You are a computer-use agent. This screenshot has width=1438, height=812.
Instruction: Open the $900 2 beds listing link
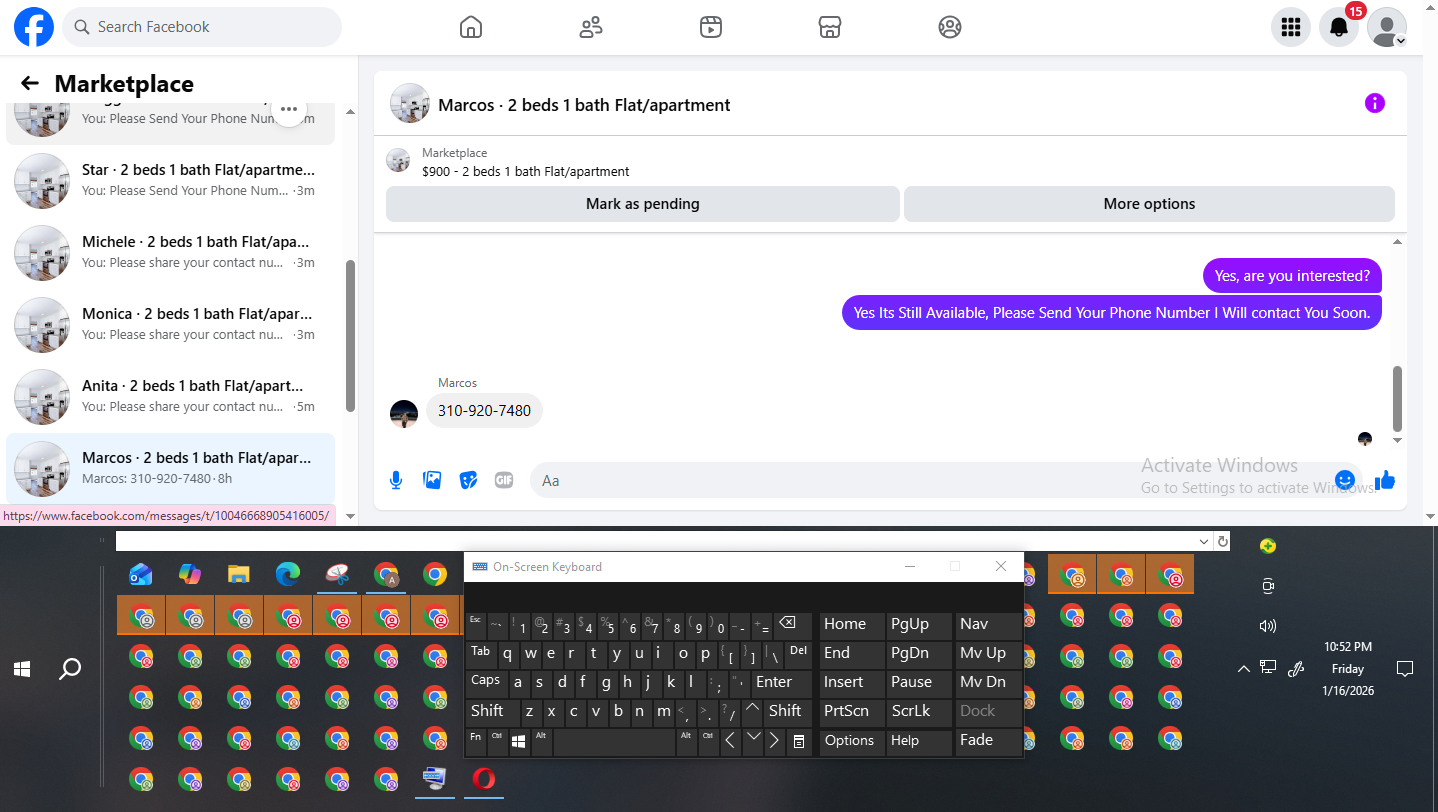click(526, 171)
